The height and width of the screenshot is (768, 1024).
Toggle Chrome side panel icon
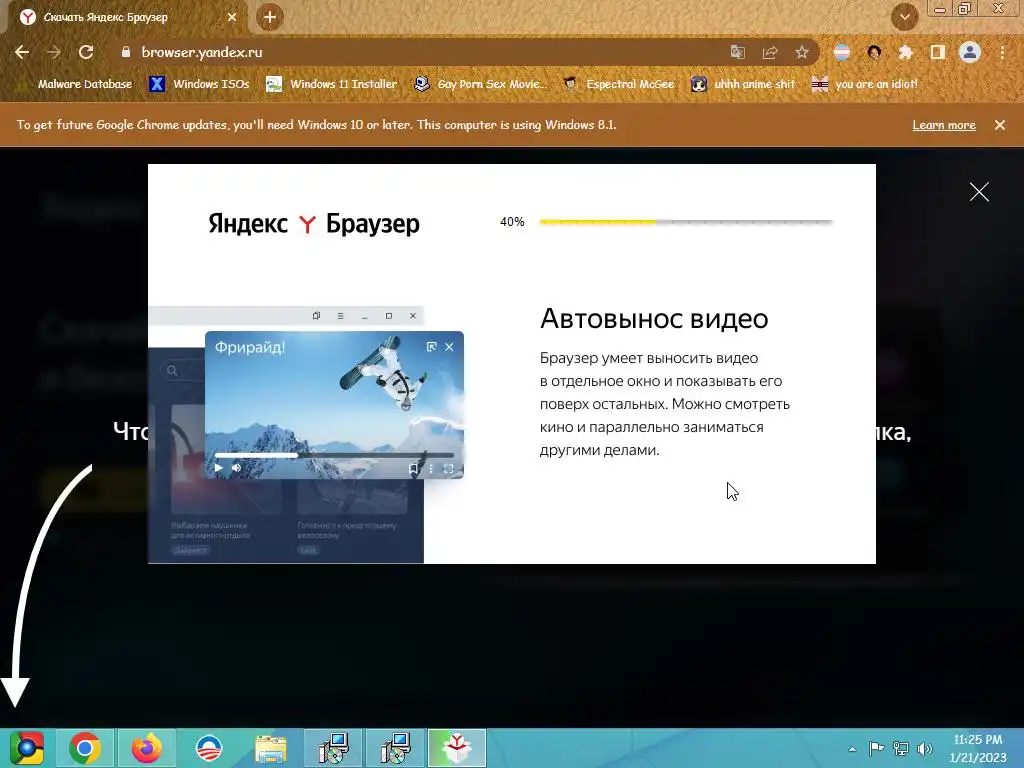[x=938, y=52]
